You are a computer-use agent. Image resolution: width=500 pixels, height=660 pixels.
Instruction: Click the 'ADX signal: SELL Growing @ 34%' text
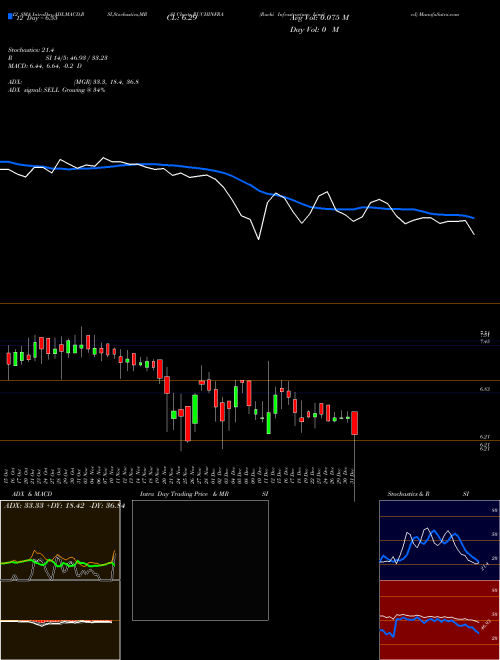tap(56, 90)
